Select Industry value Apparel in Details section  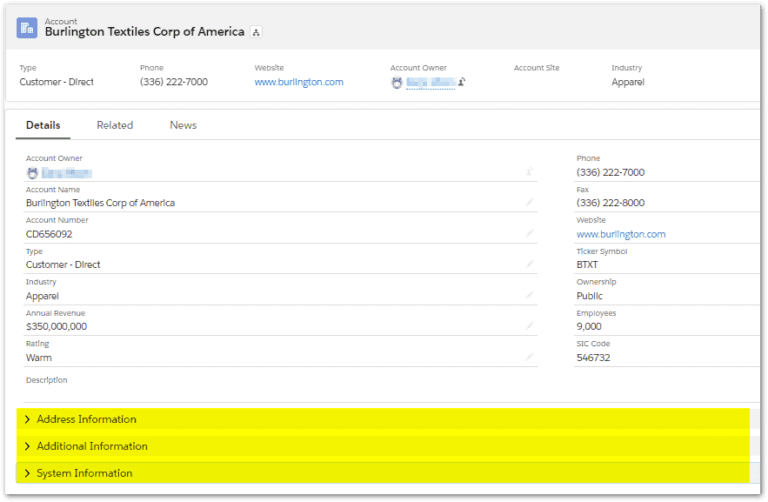[42, 296]
